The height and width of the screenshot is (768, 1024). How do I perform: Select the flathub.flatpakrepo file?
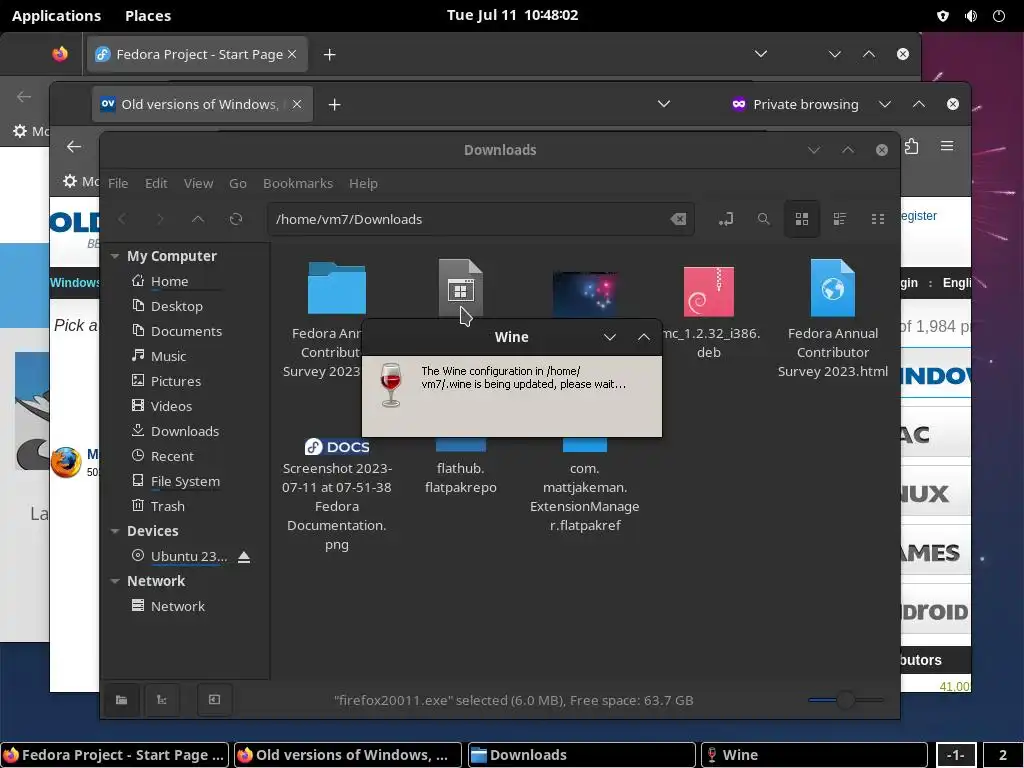460,478
